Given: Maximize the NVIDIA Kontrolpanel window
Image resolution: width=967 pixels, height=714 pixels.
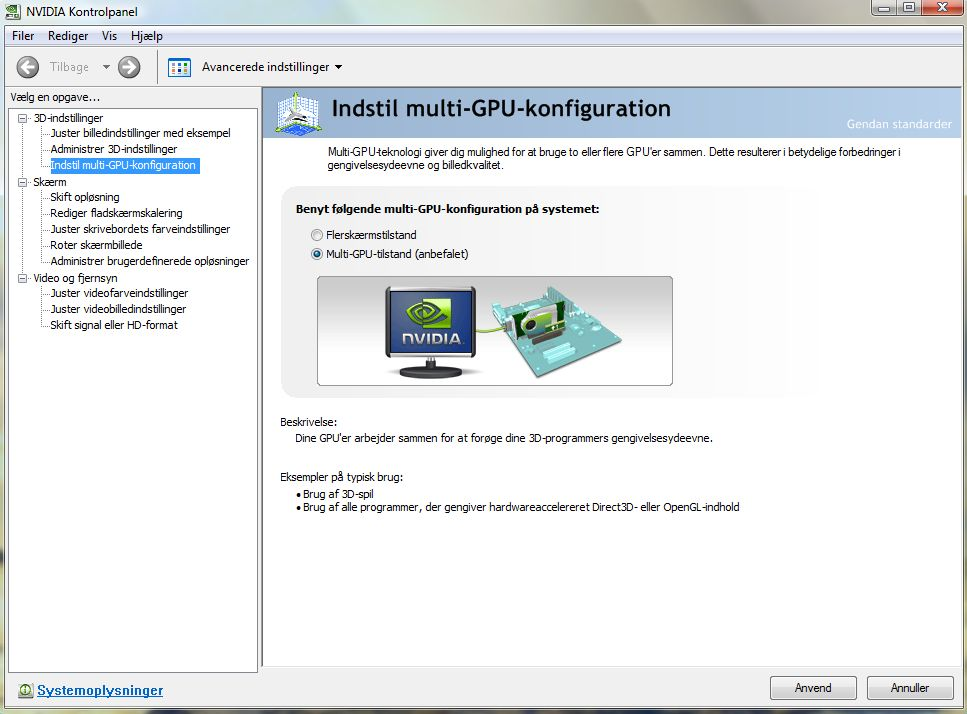Looking at the screenshot, I should 908,8.
